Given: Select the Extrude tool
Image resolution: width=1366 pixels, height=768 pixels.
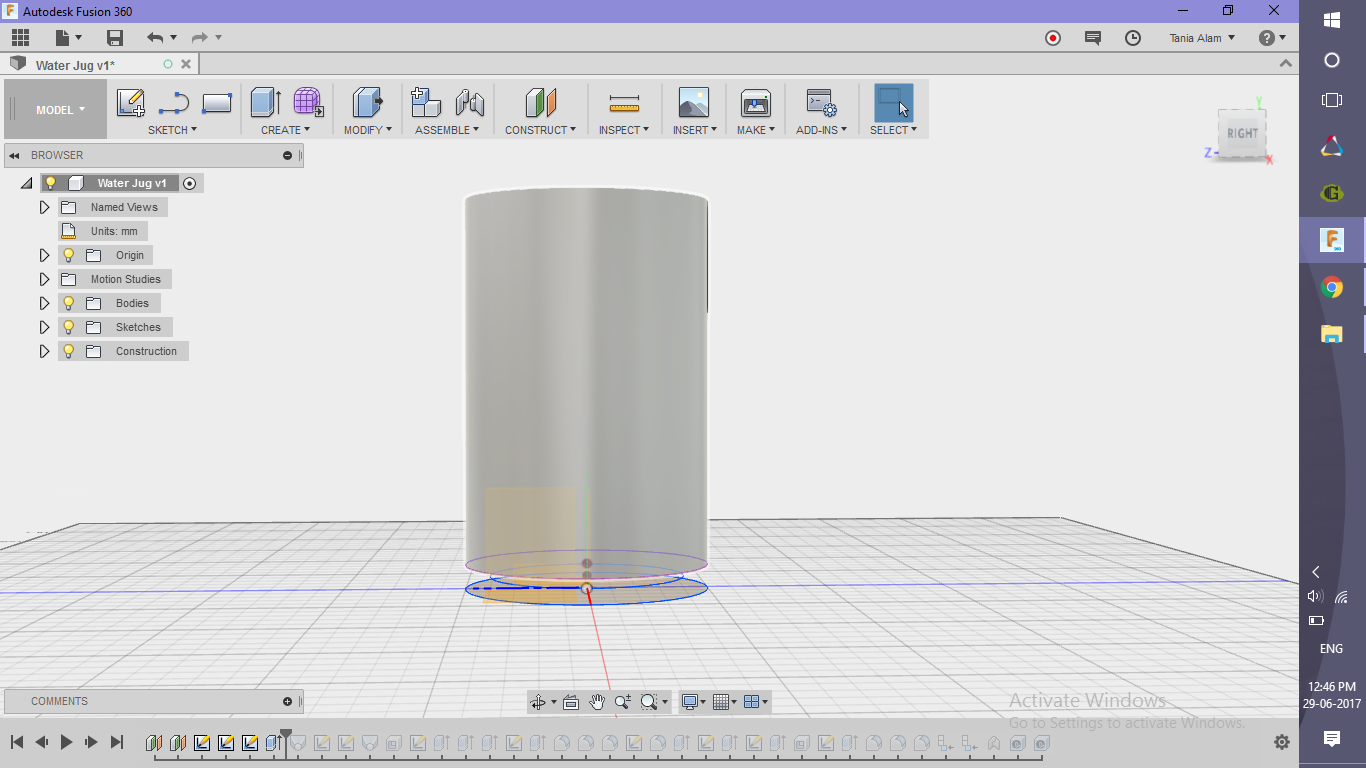Looking at the screenshot, I should coord(265,103).
